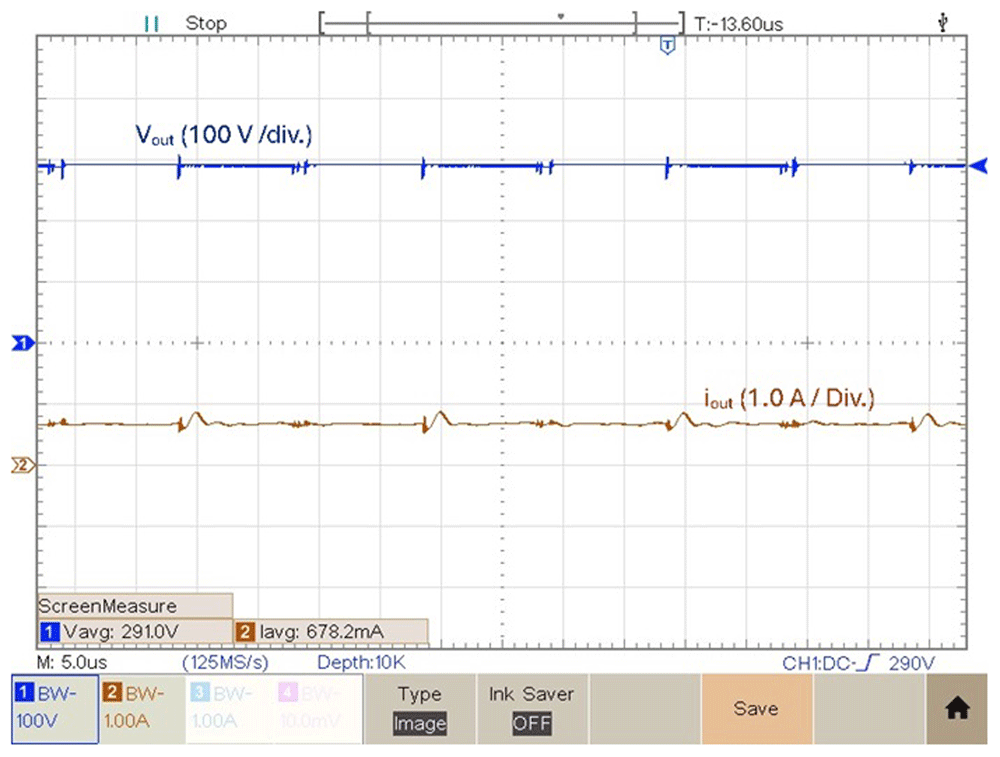Click the waveform memory position bar

tap(501, 23)
